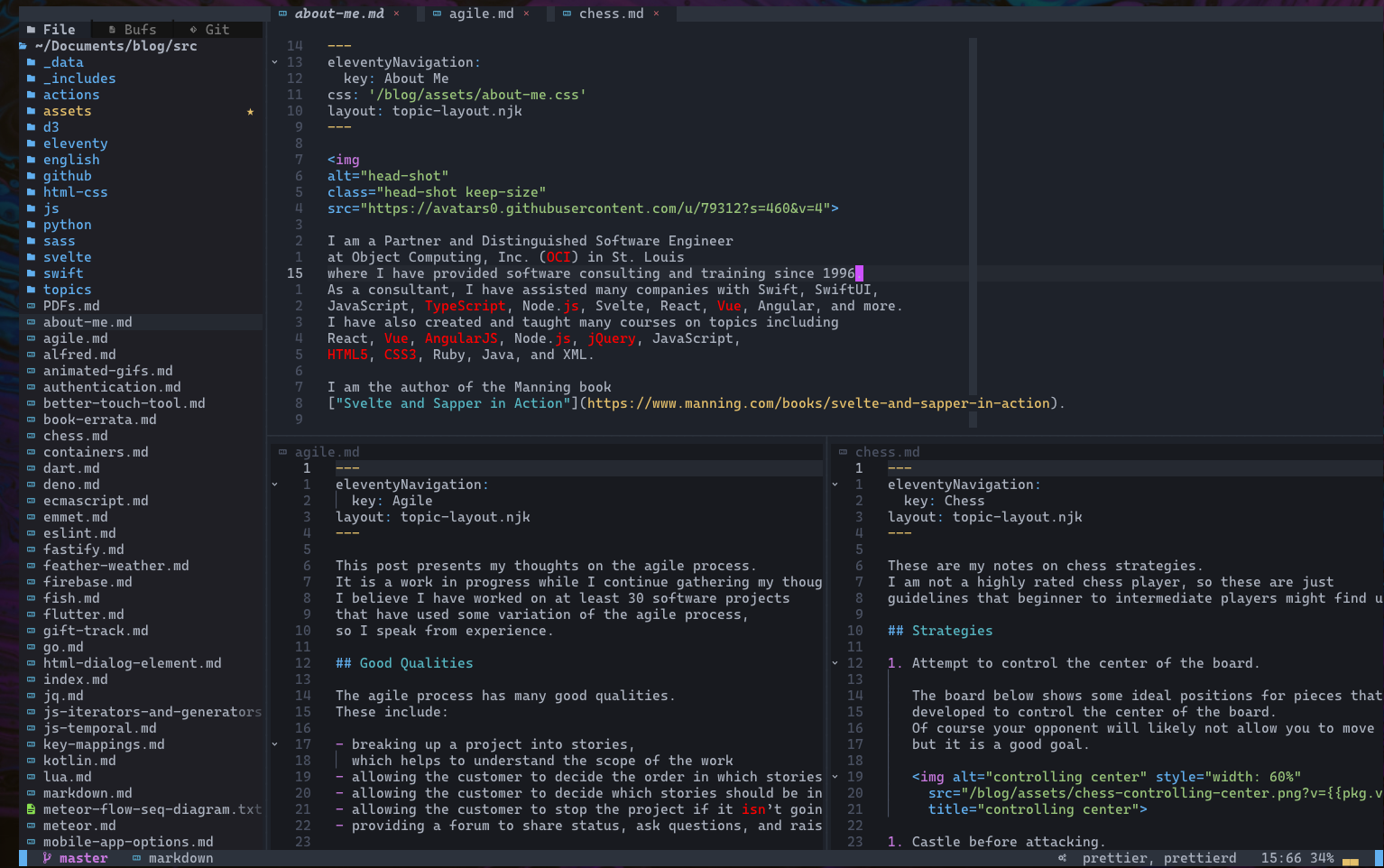Image resolution: width=1384 pixels, height=868 pixels.
Task: Collapse the fold at chess.md strategy item 1
Action: [835, 663]
